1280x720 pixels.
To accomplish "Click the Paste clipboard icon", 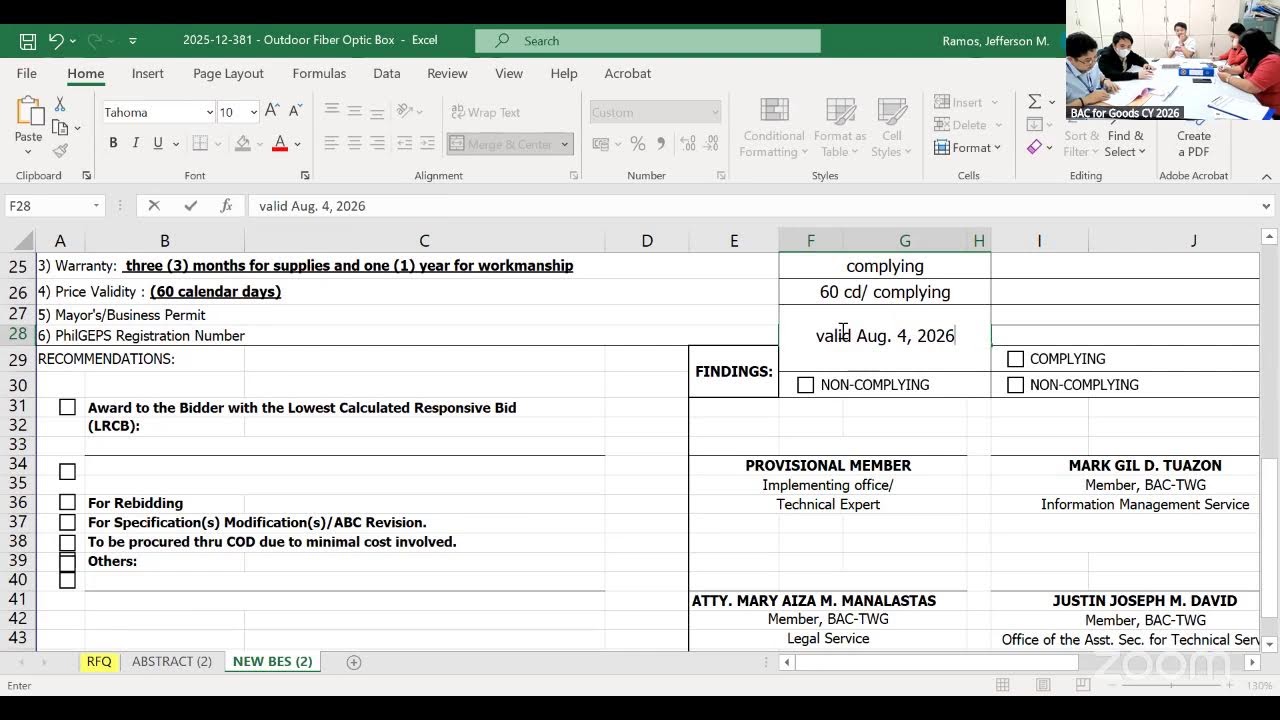I will point(28,113).
